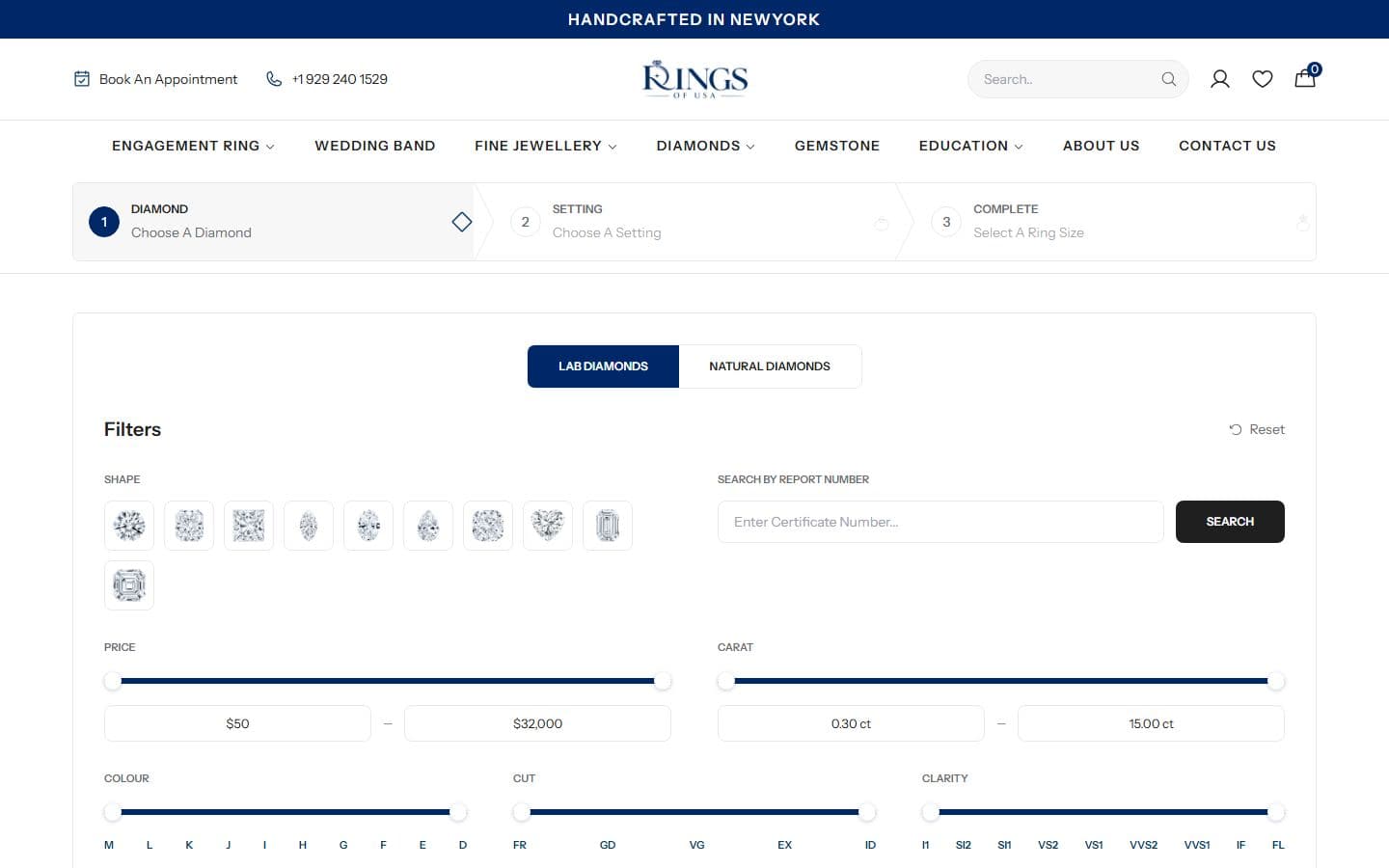Reset all diamond filters
The height and width of the screenshot is (868, 1389).
[x=1257, y=429]
